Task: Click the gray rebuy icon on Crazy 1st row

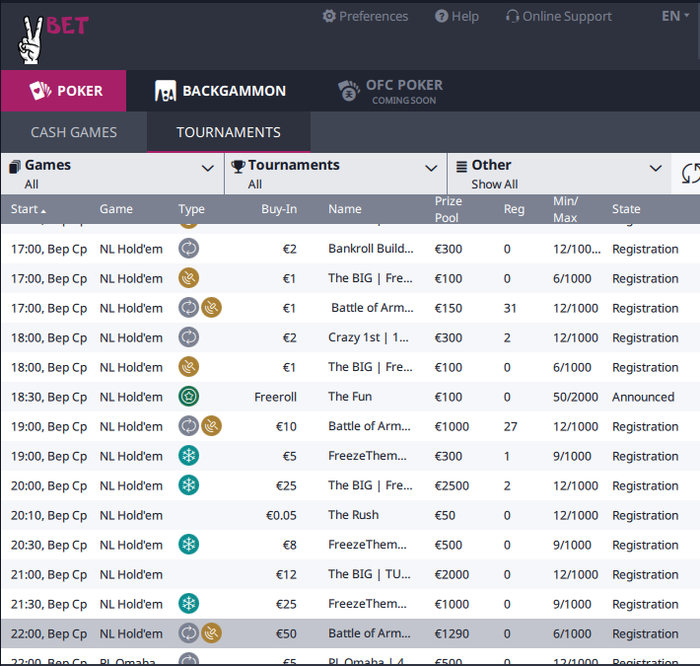Action: (189, 337)
